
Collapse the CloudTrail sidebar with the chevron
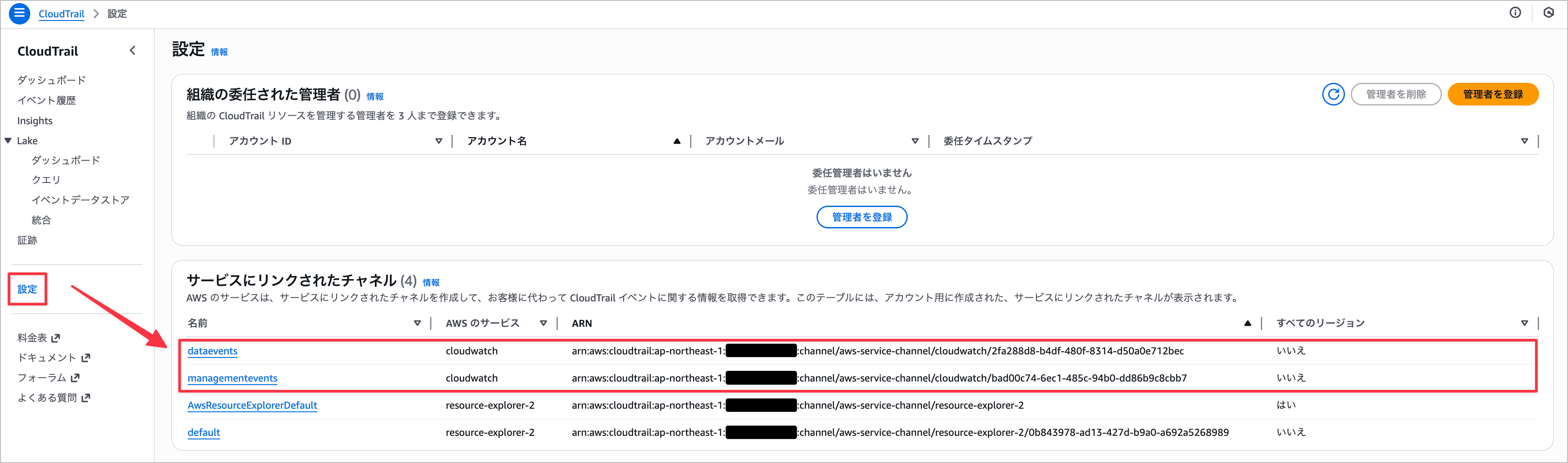(133, 50)
